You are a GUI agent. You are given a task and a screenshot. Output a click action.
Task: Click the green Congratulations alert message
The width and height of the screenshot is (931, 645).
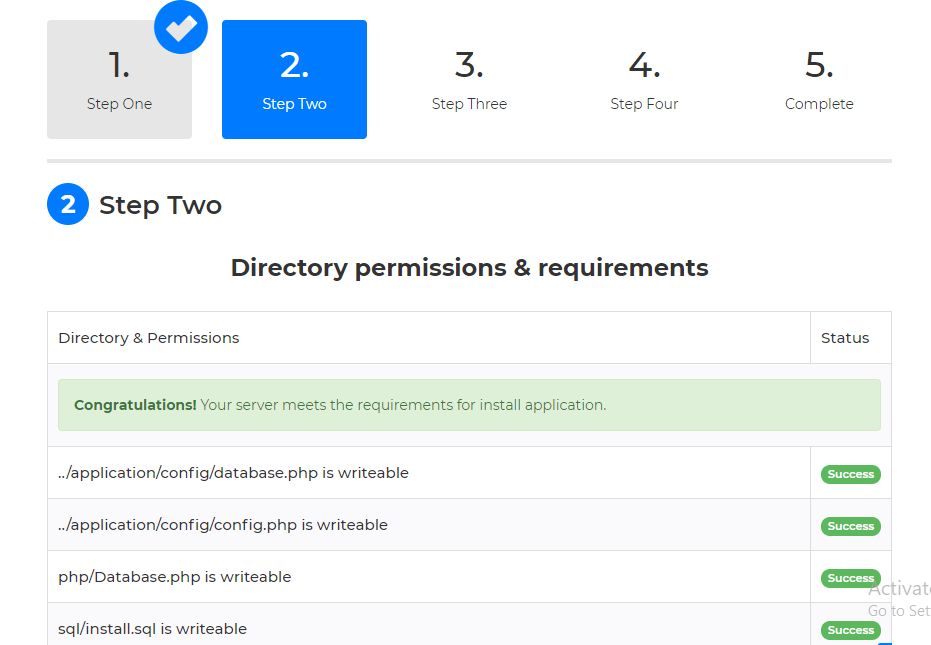coord(469,405)
